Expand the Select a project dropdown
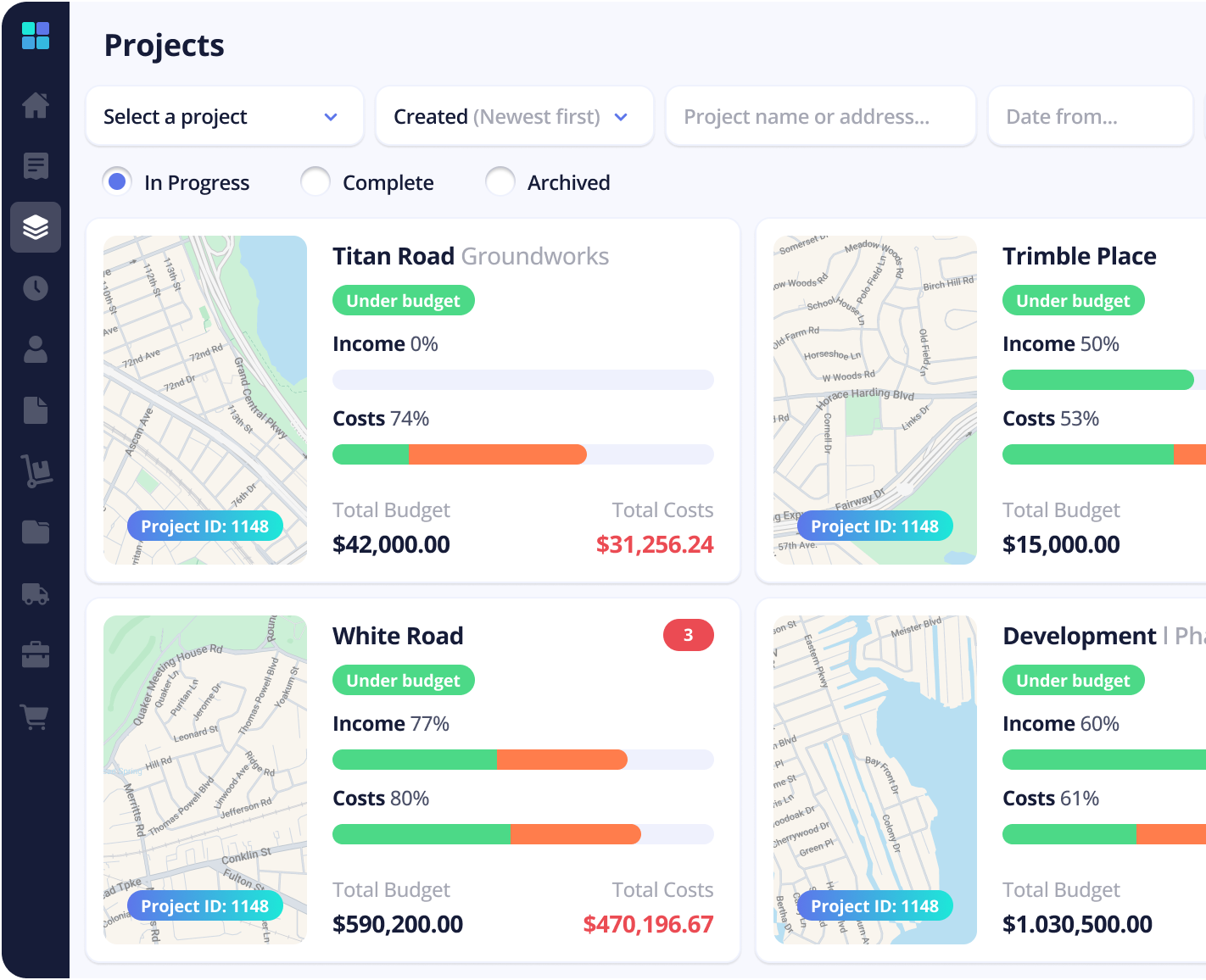Viewport: 1206px width, 980px height. point(225,116)
